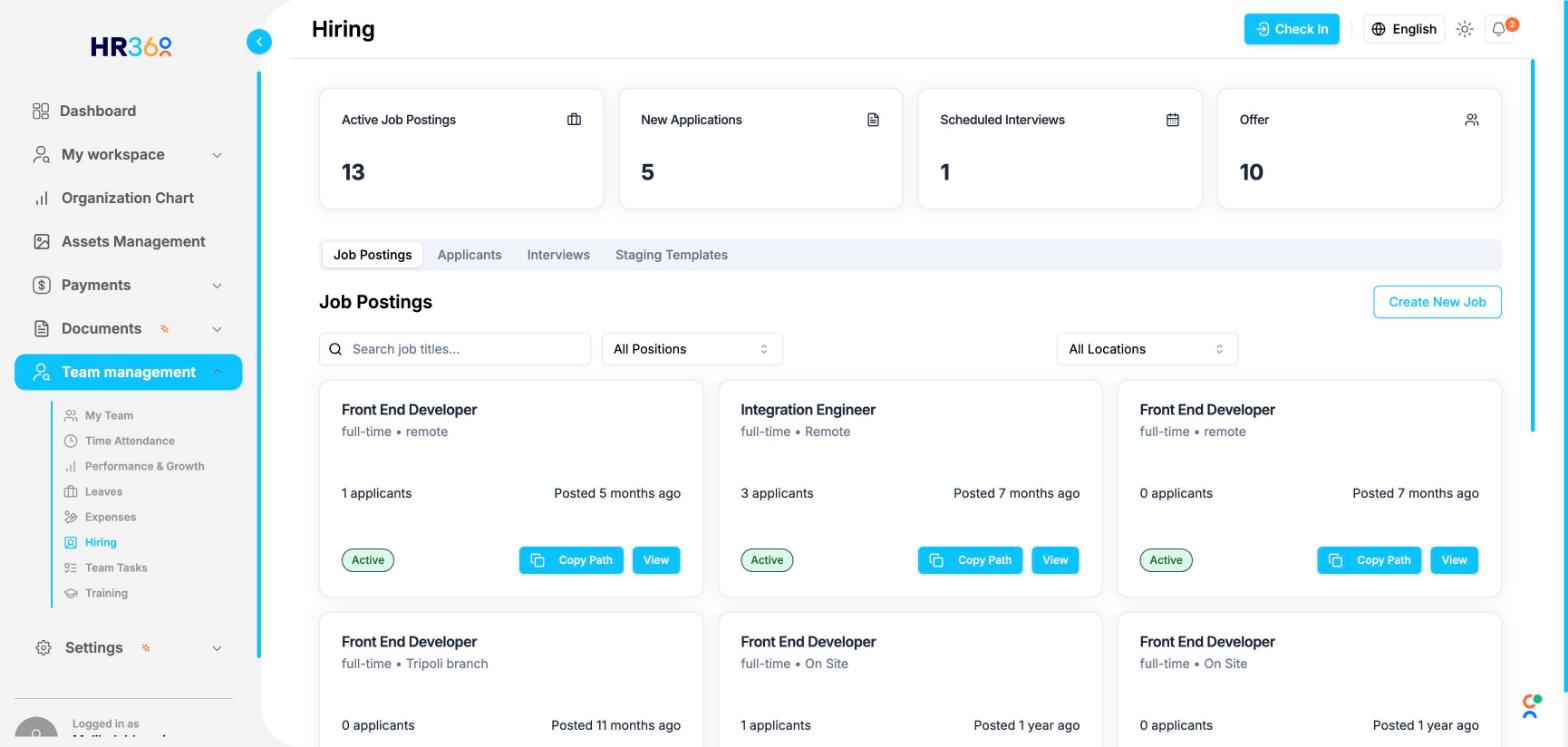Switch to the Interviews tab
Screen dimensions: 1568x747
click(x=558, y=255)
